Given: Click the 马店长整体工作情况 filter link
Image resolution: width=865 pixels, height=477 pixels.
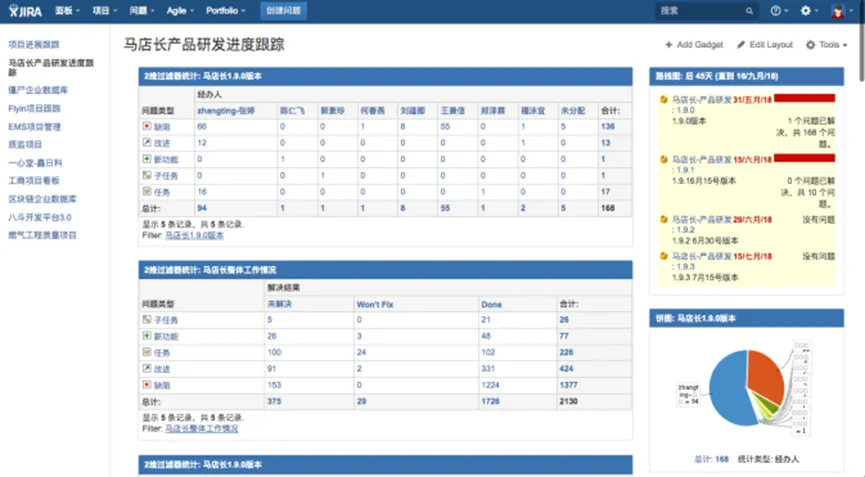Looking at the screenshot, I should click(x=201, y=428).
